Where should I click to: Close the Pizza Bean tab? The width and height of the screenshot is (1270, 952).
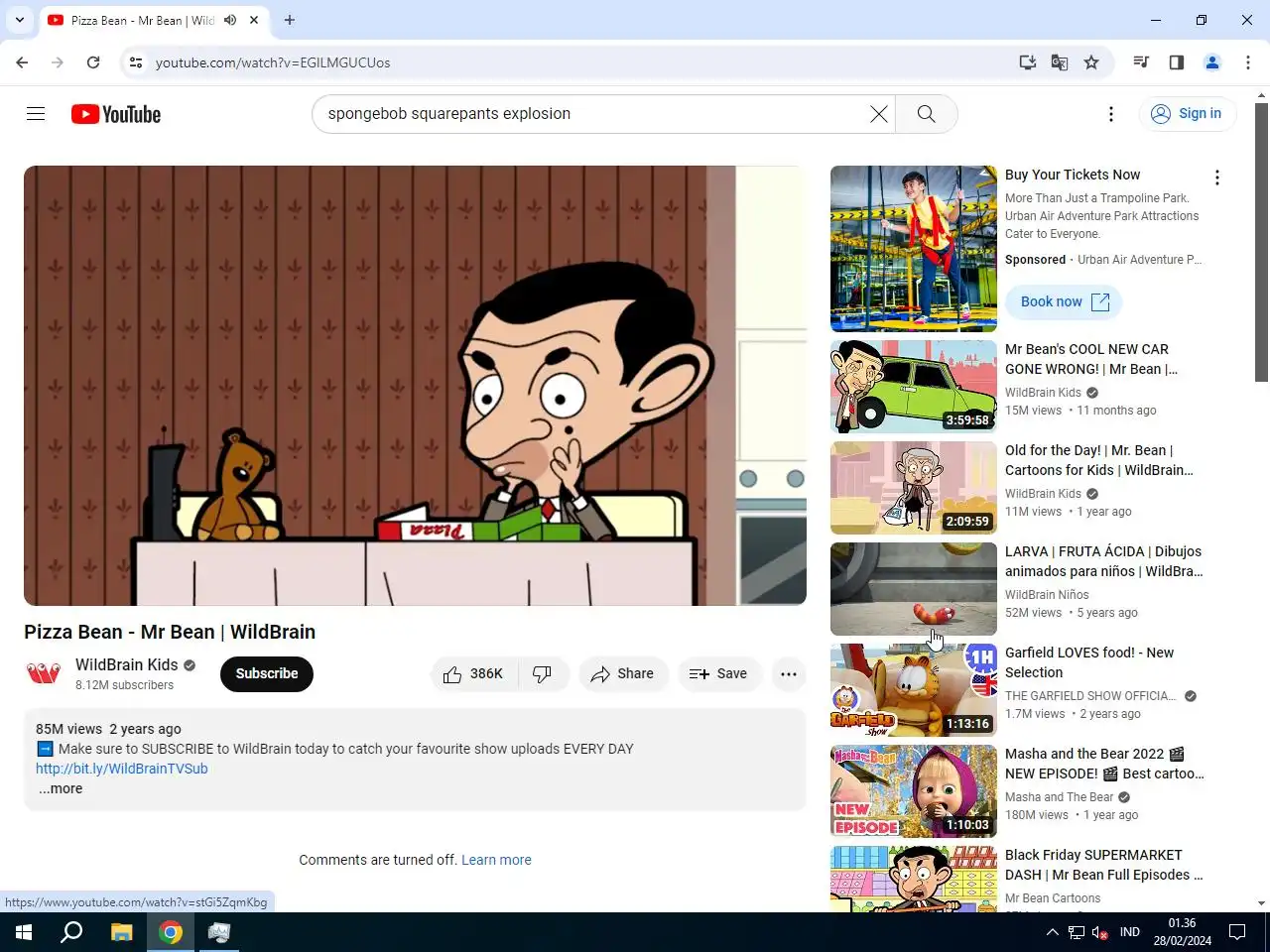point(254,20)
